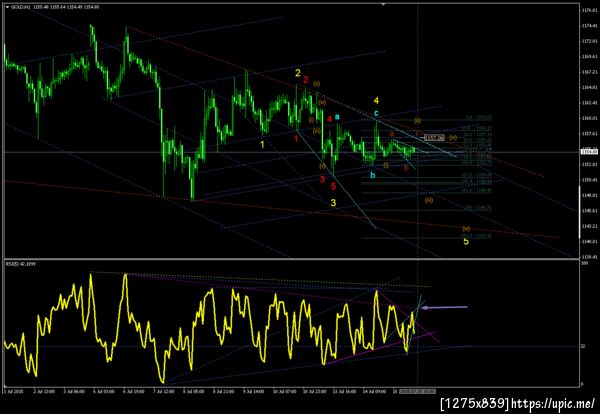Click the RSI level 32 axis label
Viewport: 600px width, 414px height.
(x=583, y=346)
